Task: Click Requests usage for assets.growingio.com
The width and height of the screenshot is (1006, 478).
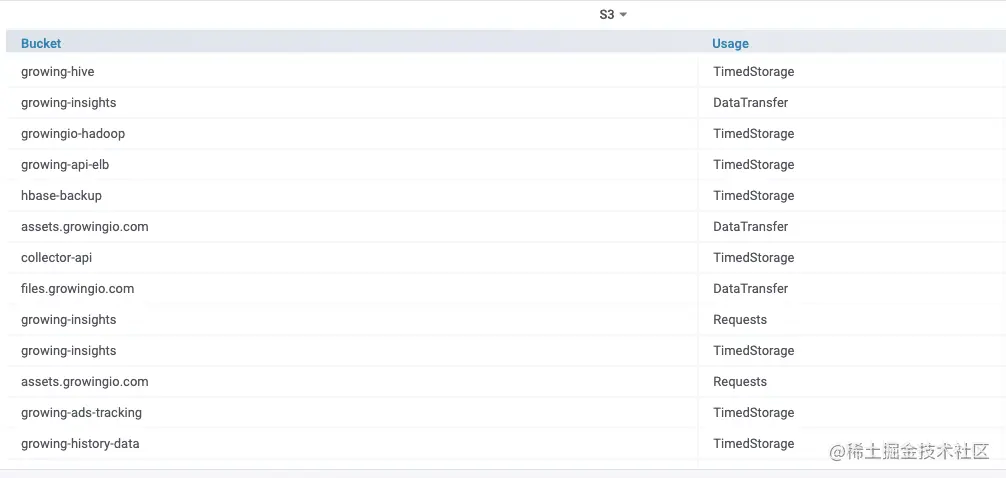Action: point(740,382)
